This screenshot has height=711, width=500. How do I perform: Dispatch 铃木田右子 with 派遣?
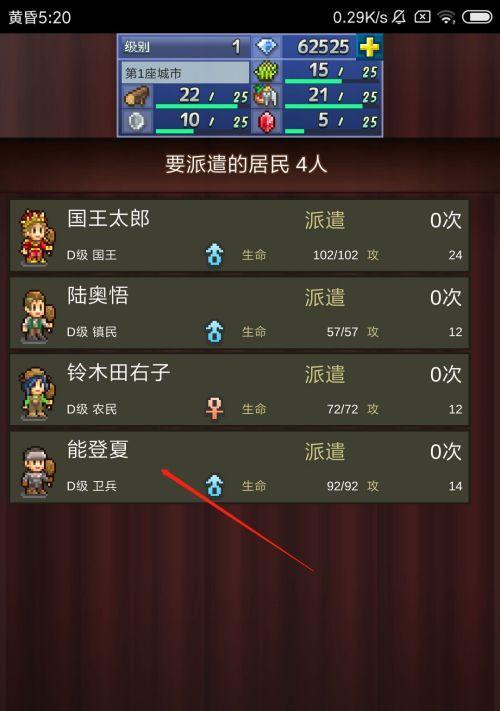[x=325, y=374]
